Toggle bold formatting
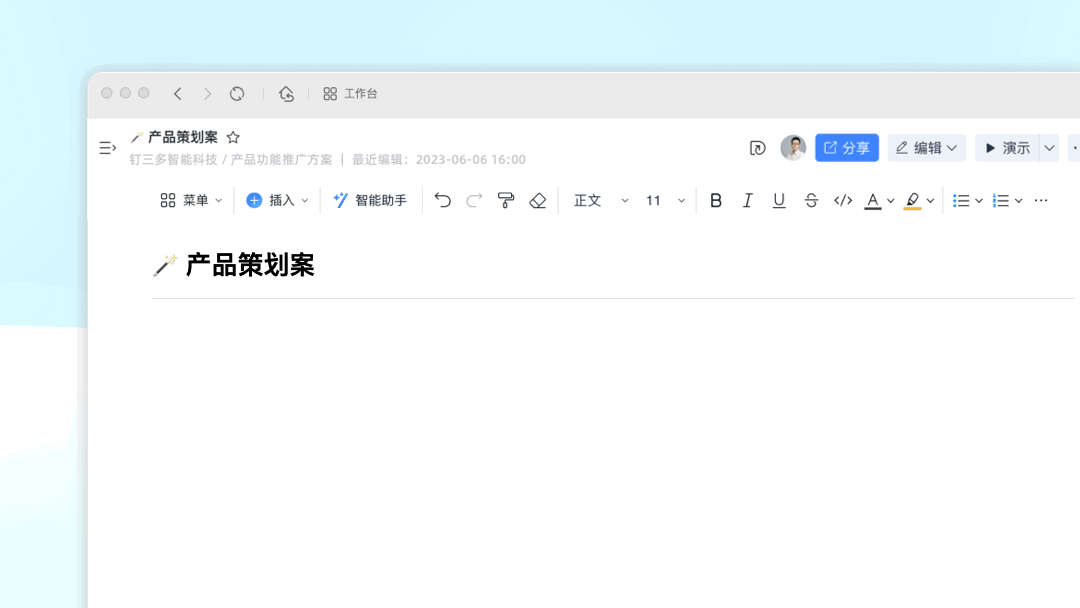The width and height of the screenshot is (1080, 608). tap(716, 200)
